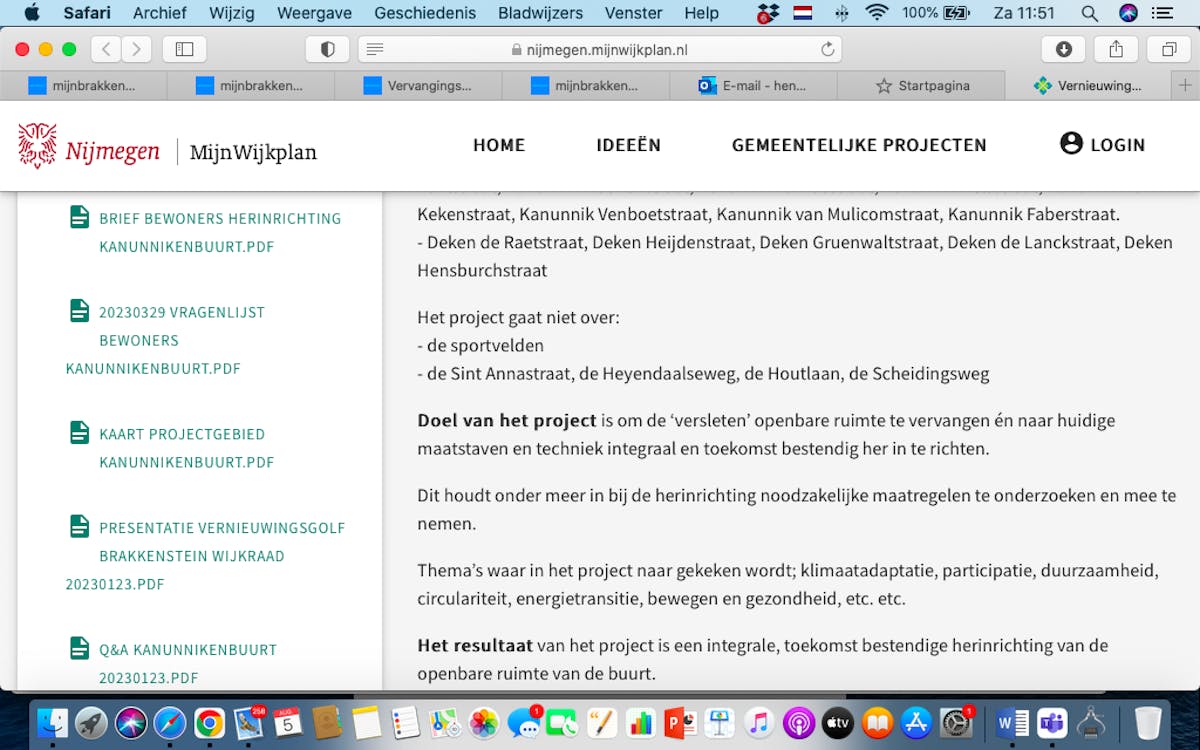
Task: Open Google Chrome from the Dock
Action: [x=209, y=721]
